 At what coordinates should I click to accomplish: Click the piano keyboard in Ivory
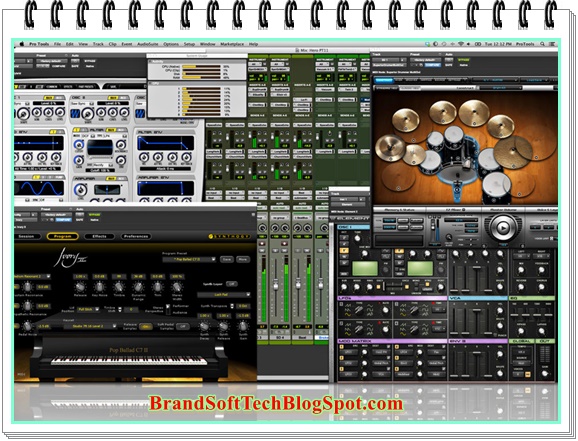coord(129,360)
